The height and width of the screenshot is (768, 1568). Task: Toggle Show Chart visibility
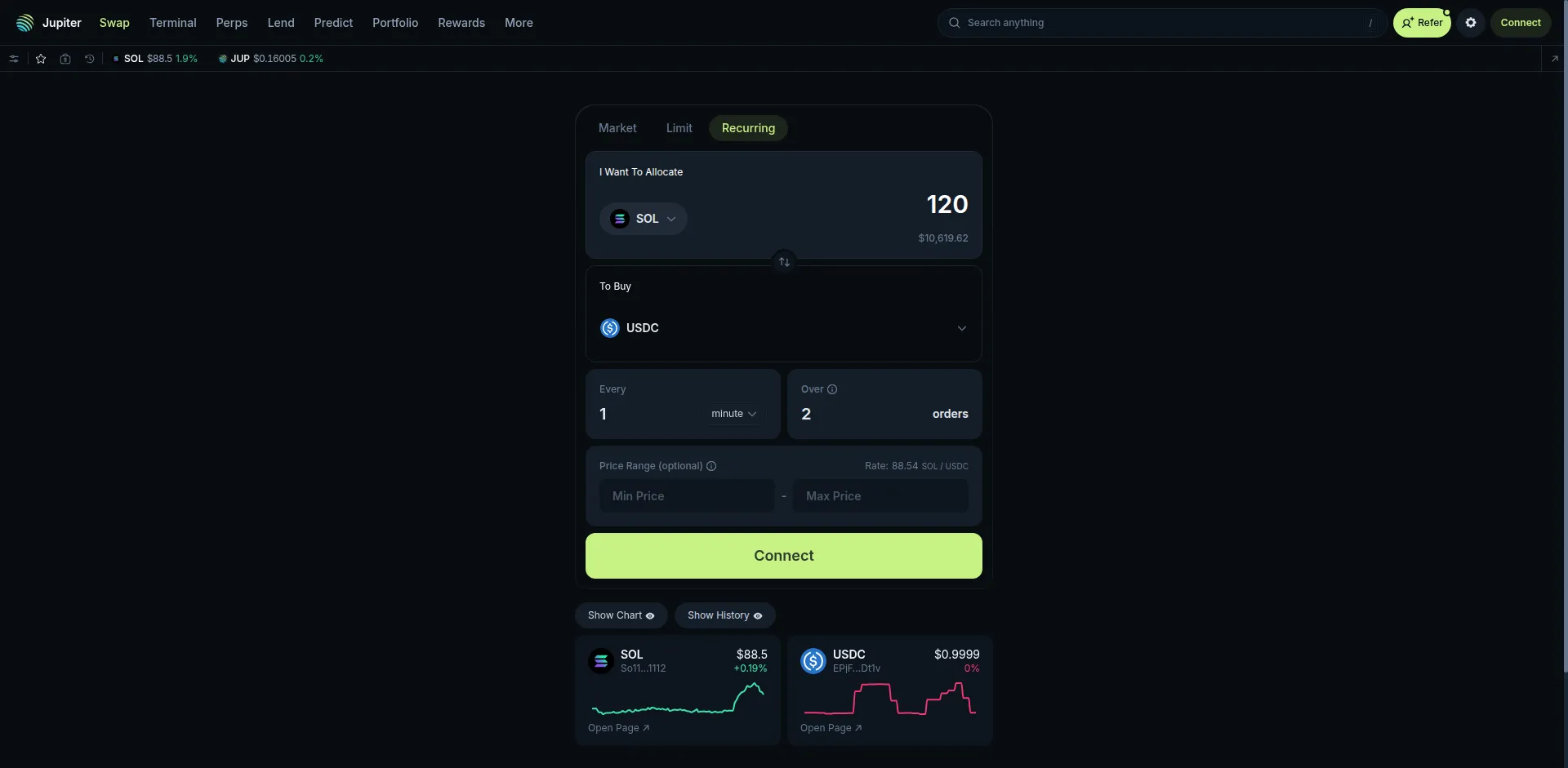pyautogui.click(x=621, y=615)
